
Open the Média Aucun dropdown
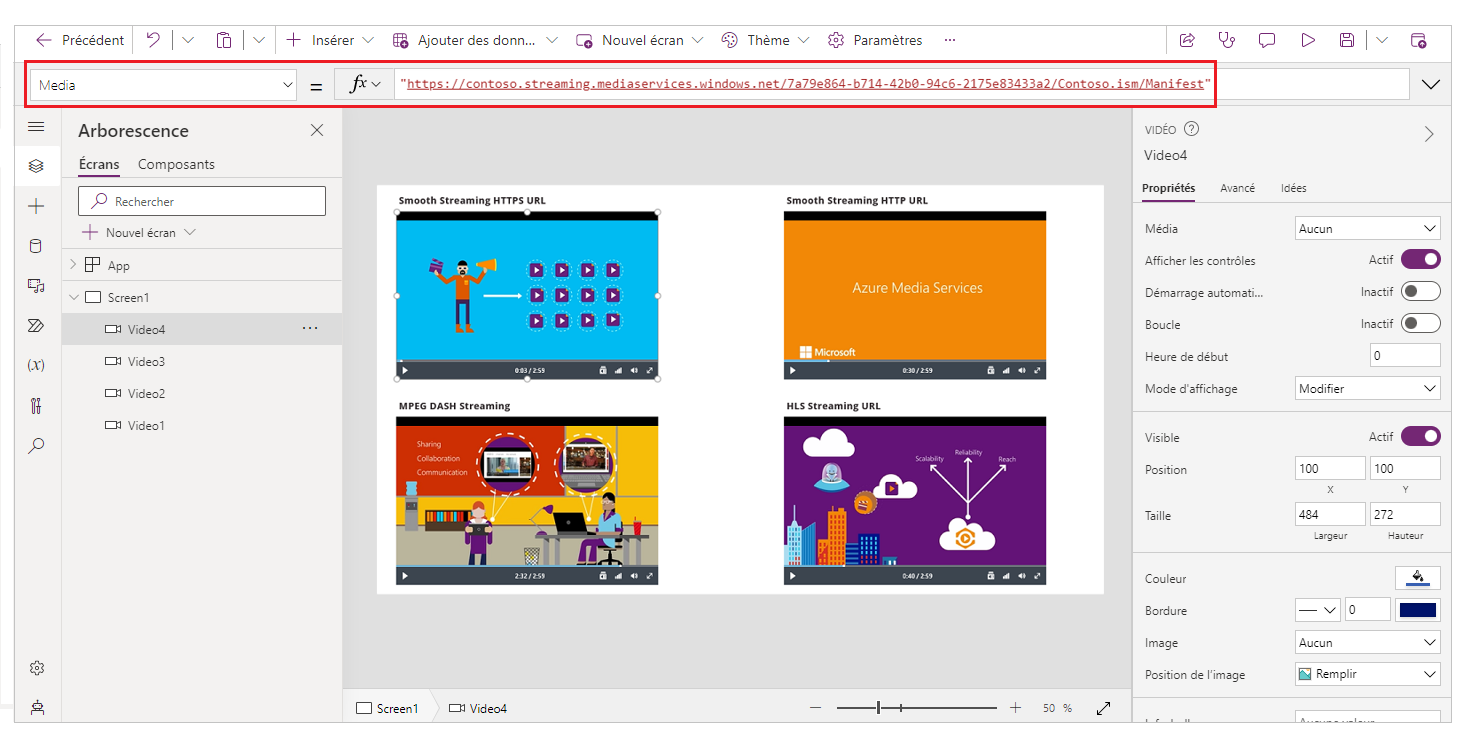point(1367,229)
